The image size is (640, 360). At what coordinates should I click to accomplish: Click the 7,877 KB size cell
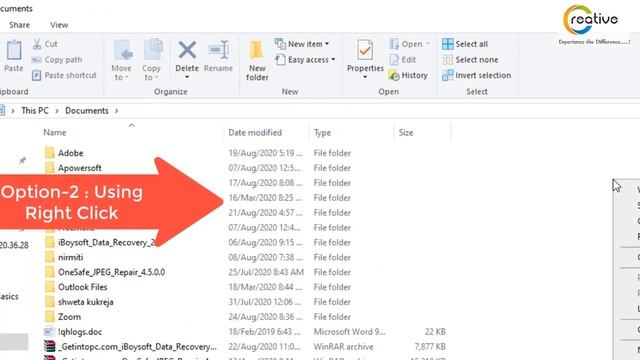430,347
